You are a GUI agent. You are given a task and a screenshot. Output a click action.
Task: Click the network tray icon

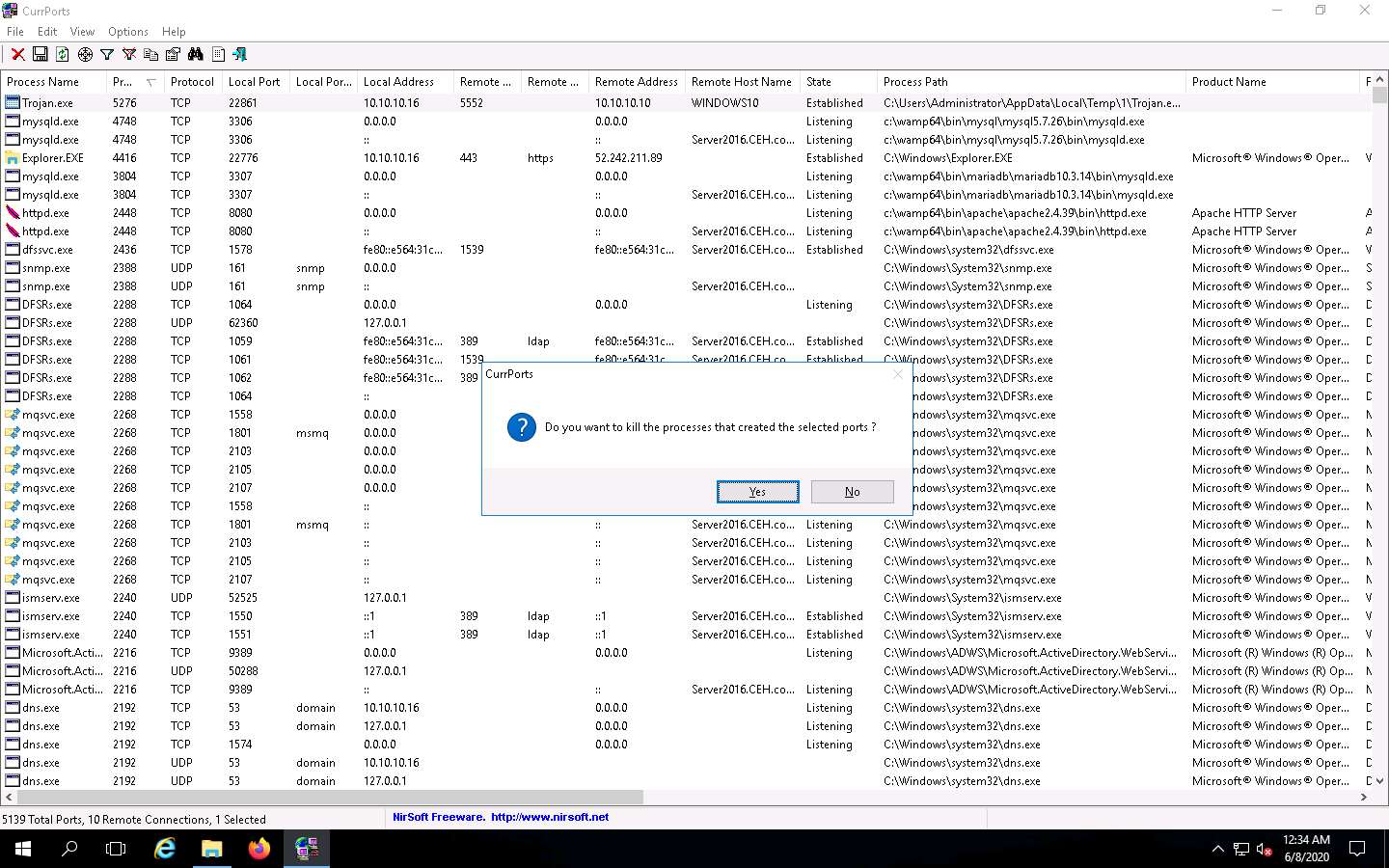coord(1241,850)
